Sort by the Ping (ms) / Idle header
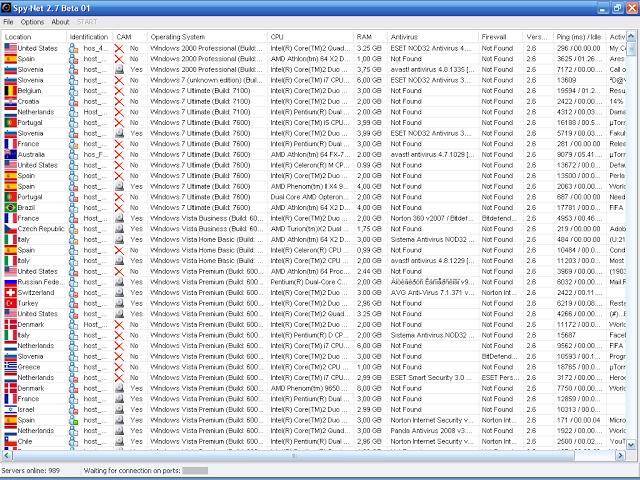 (x=580, y=37)
